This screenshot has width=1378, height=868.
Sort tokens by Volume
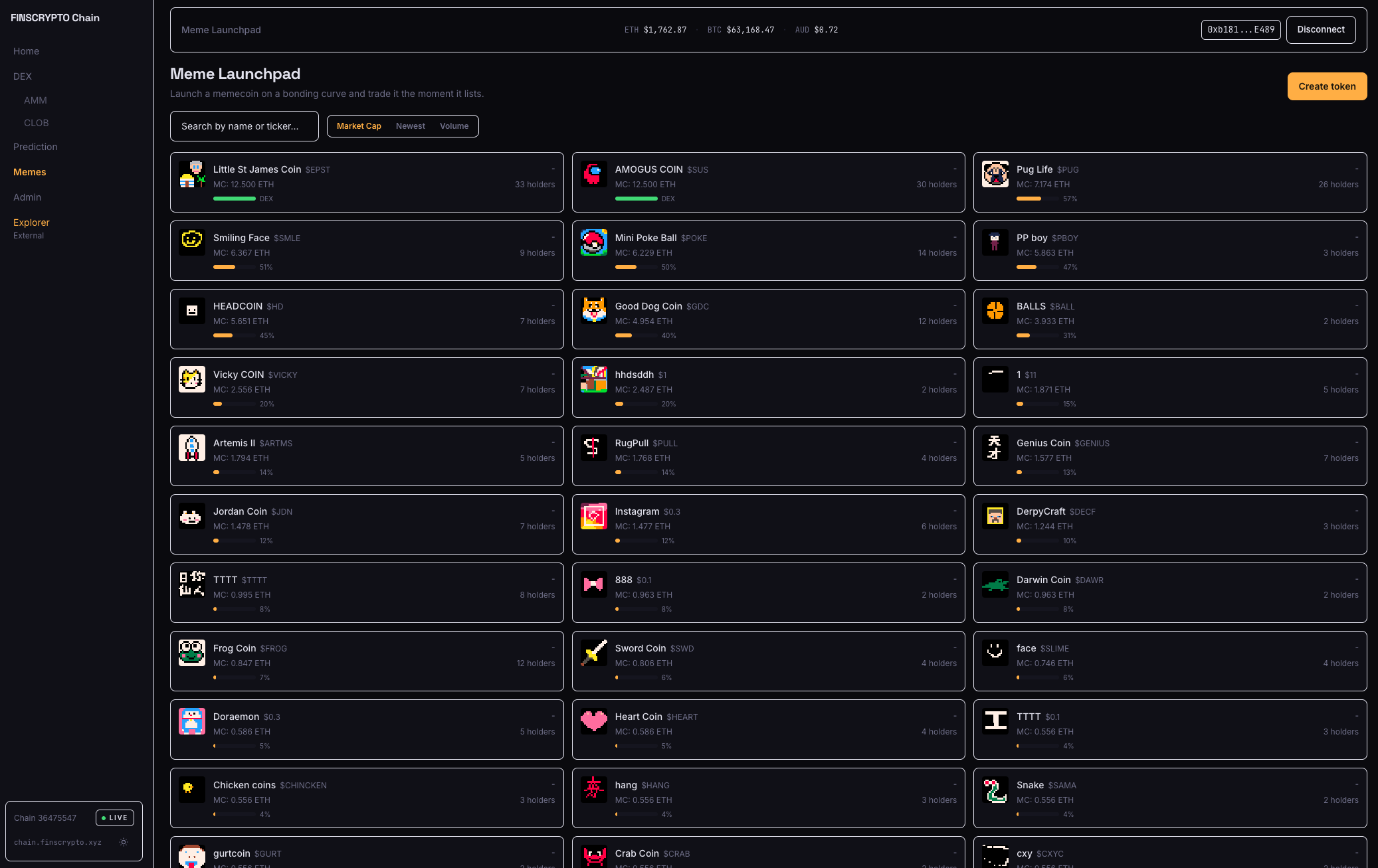(454, 126)
